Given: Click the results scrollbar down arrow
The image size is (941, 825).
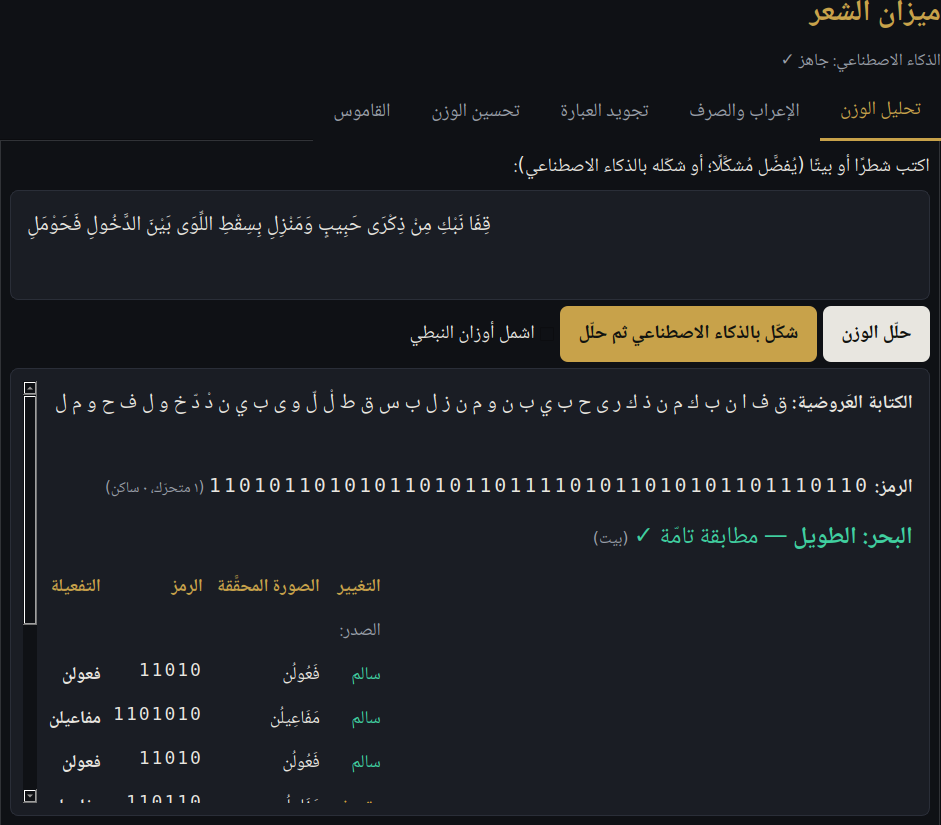Looking at the screenshot, I should [30, 796].
